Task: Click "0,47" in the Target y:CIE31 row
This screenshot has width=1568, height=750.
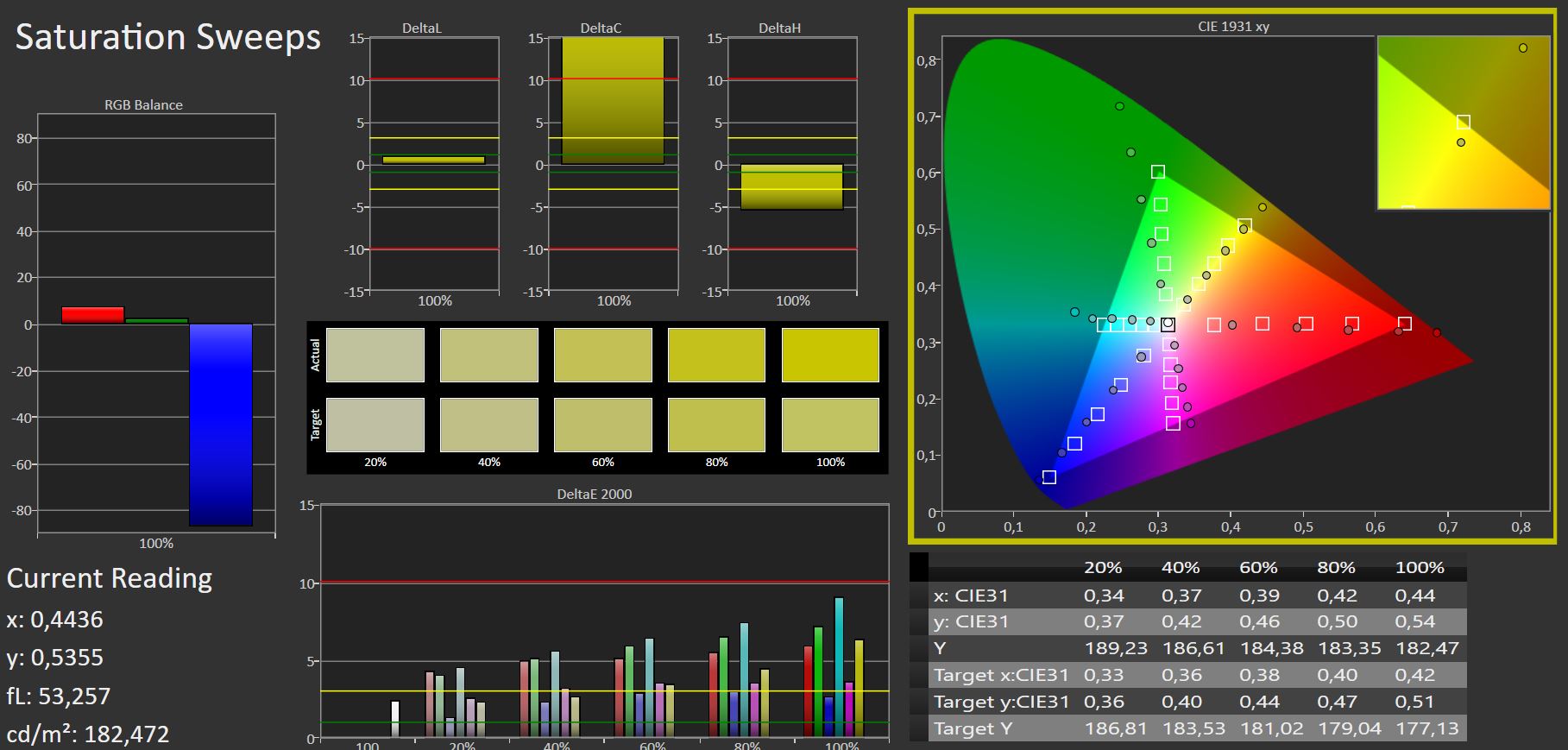Action: 1338,702
